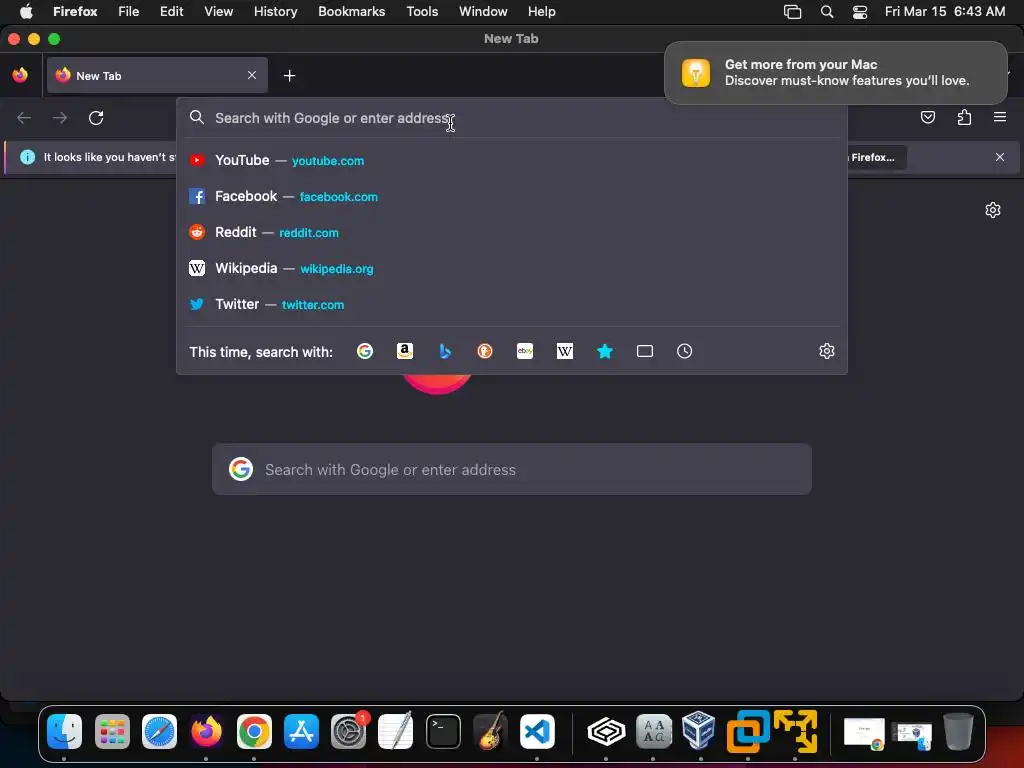Screen dimensions: 1024x768
Task: Search this time with DuckDuckGo icon
Action: coord(485,351)
